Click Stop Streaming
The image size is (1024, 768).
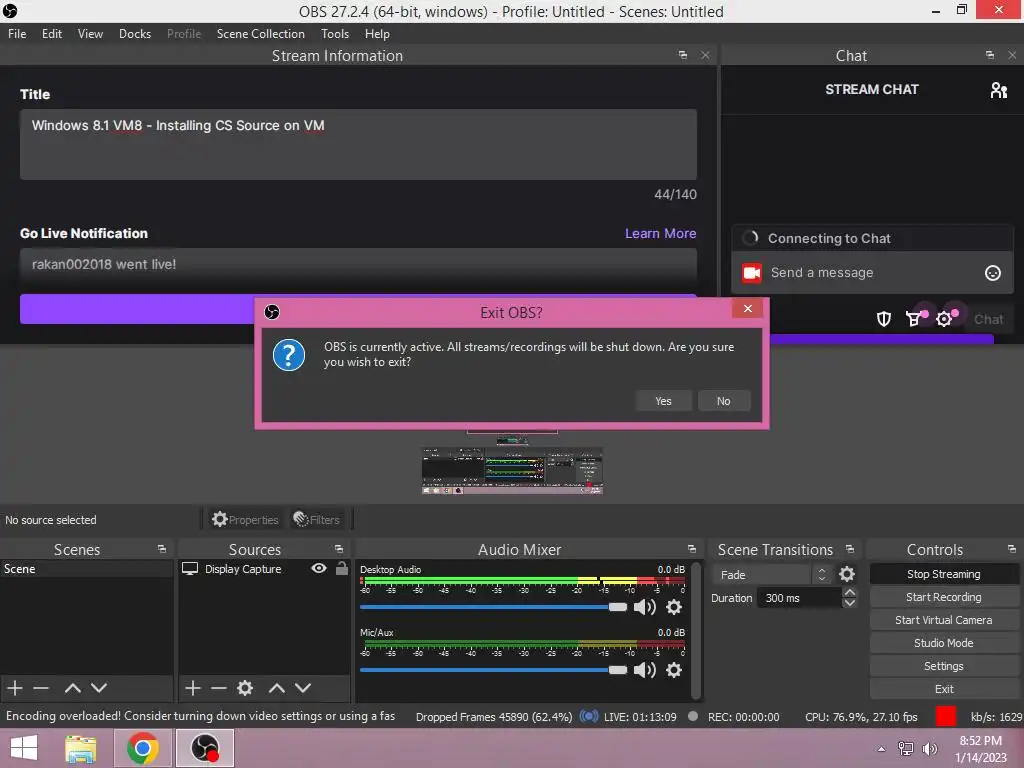pos(944,574)
